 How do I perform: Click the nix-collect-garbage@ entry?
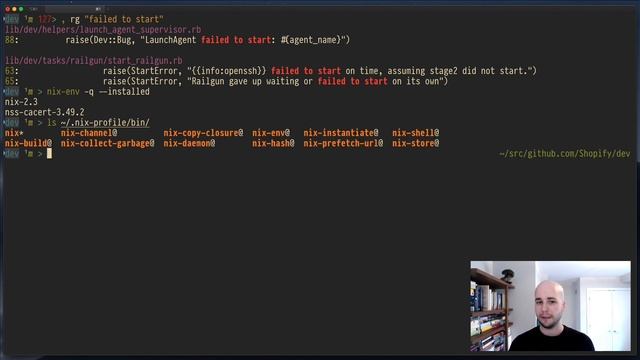pyautogui.click(x=108, y=143)
